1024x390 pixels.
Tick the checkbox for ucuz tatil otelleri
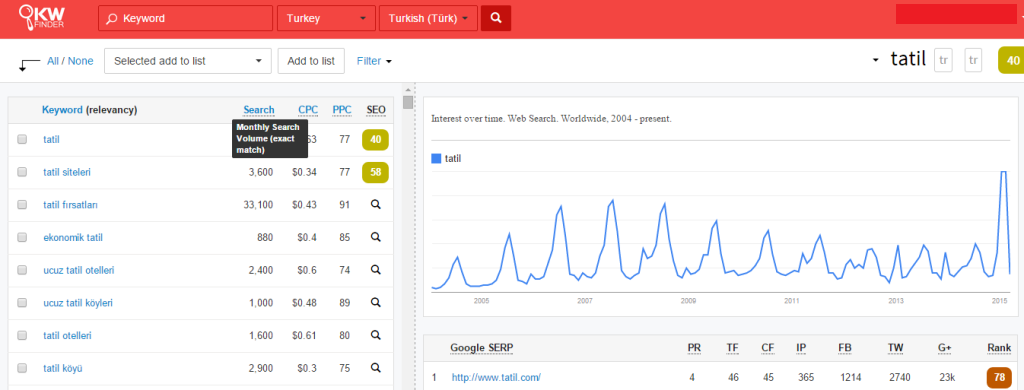(x=22, y=270)
